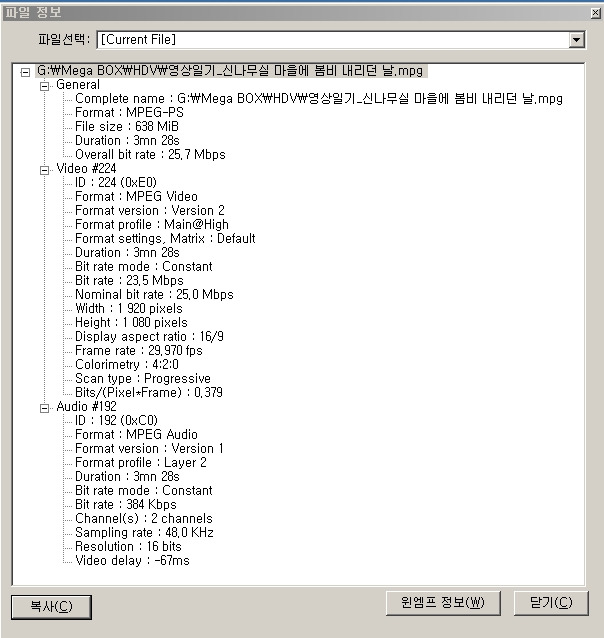Select the Format : MPEG Video row
Screen dimensions: 604x638
point(136,197)
